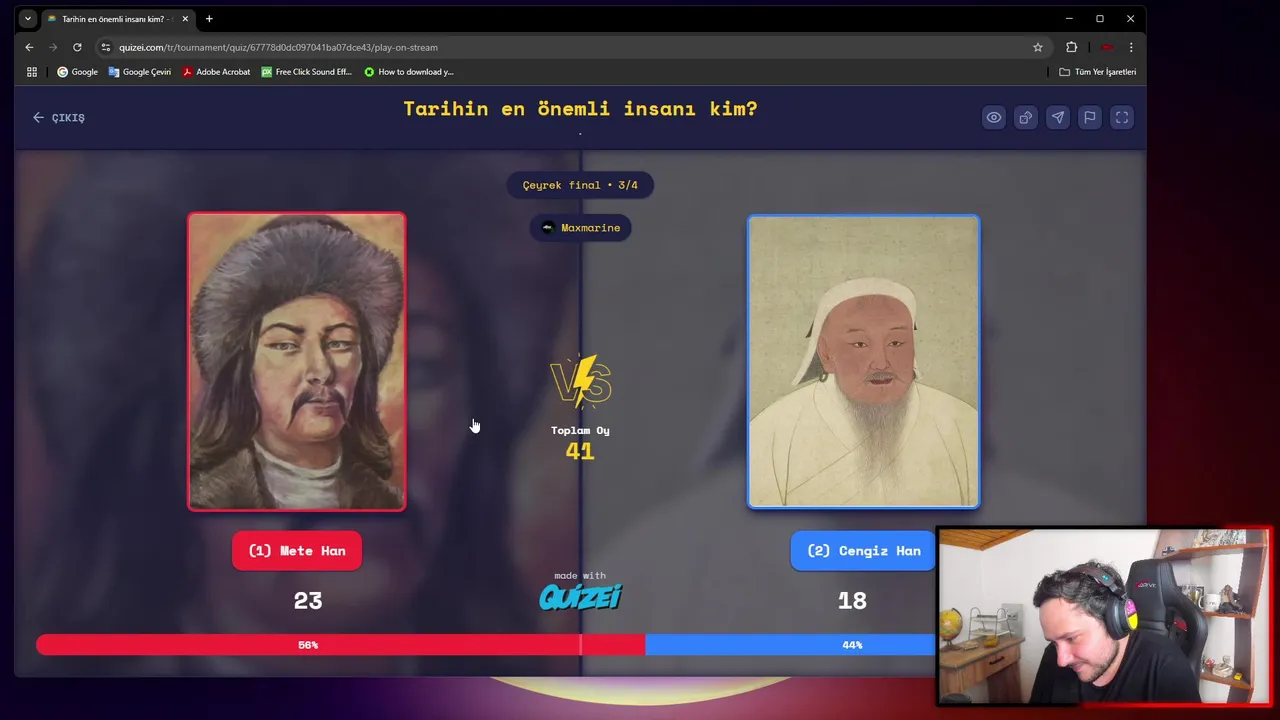The image size is (1280, 720).
Task: Open the tab search dropdown arrow
Action: pos(27,19)
